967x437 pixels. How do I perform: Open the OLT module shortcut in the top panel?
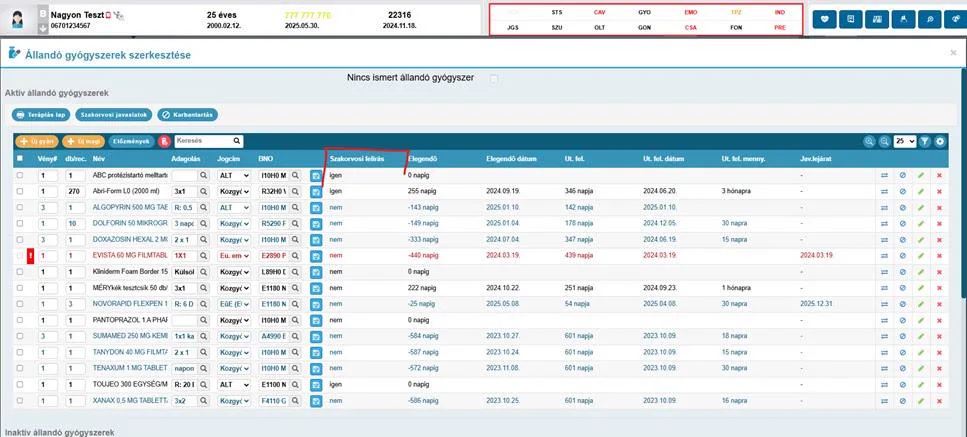(x=599, y=28)
